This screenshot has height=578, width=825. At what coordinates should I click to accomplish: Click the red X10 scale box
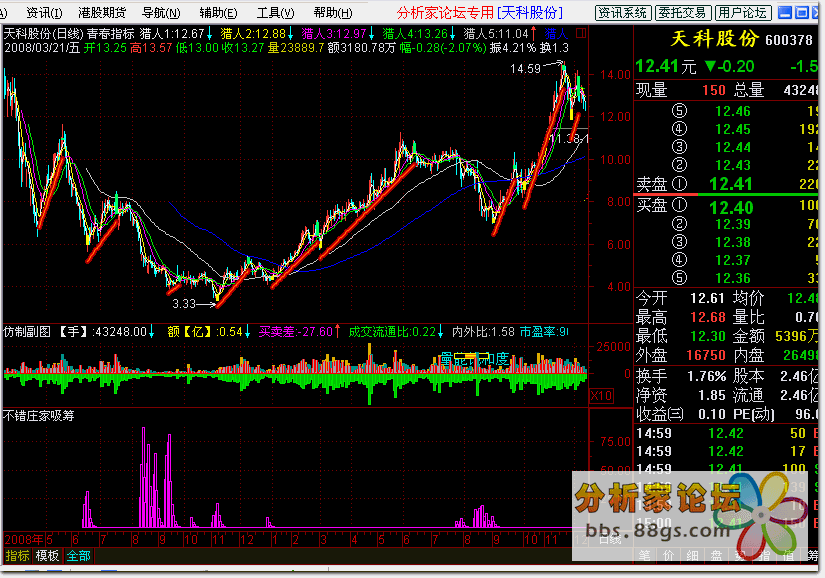pyautogui.click(x=601, y=396)
